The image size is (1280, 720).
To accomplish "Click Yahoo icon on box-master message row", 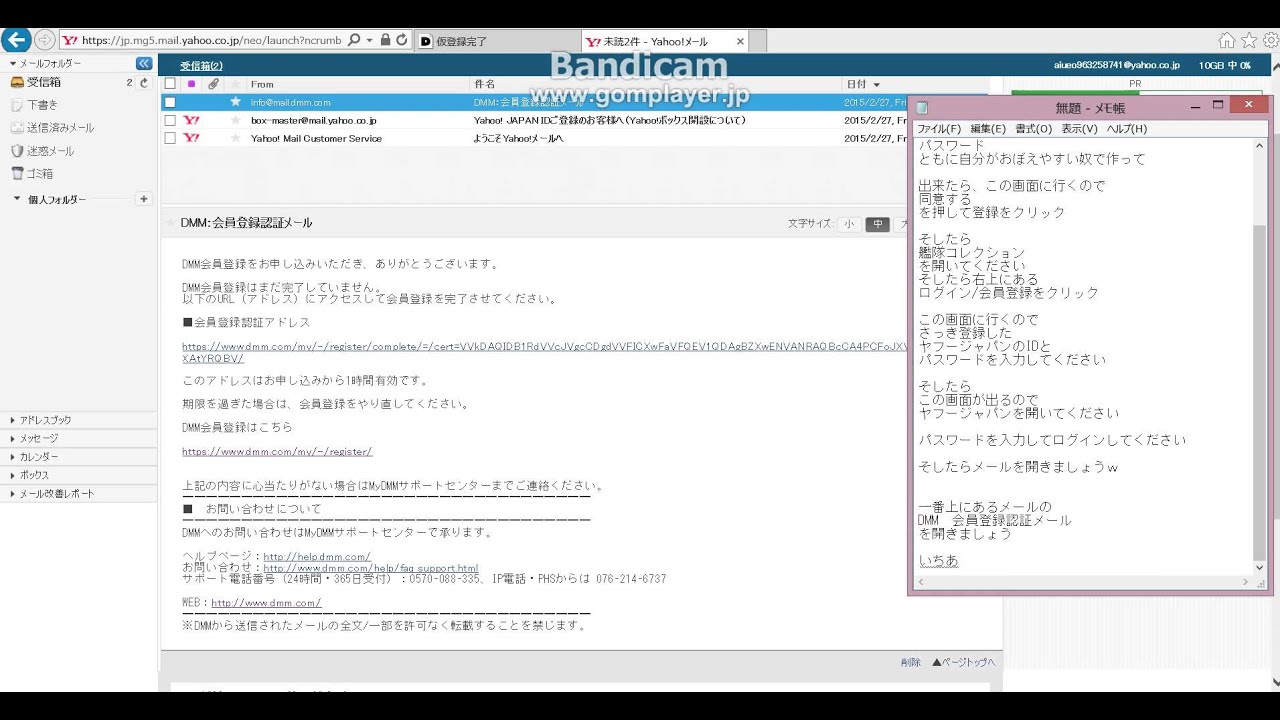I will pyautogui.click(x=191, y=120).
